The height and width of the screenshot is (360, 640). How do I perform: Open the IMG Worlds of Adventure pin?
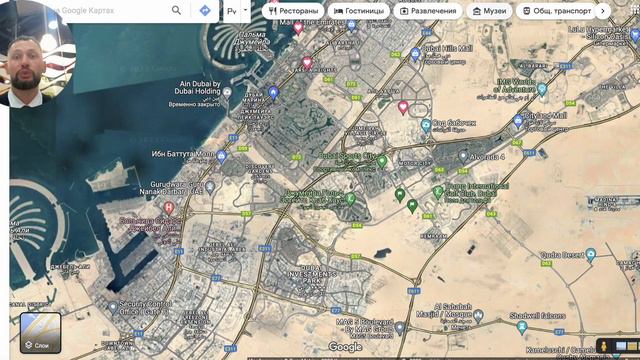tap(542, 89)
